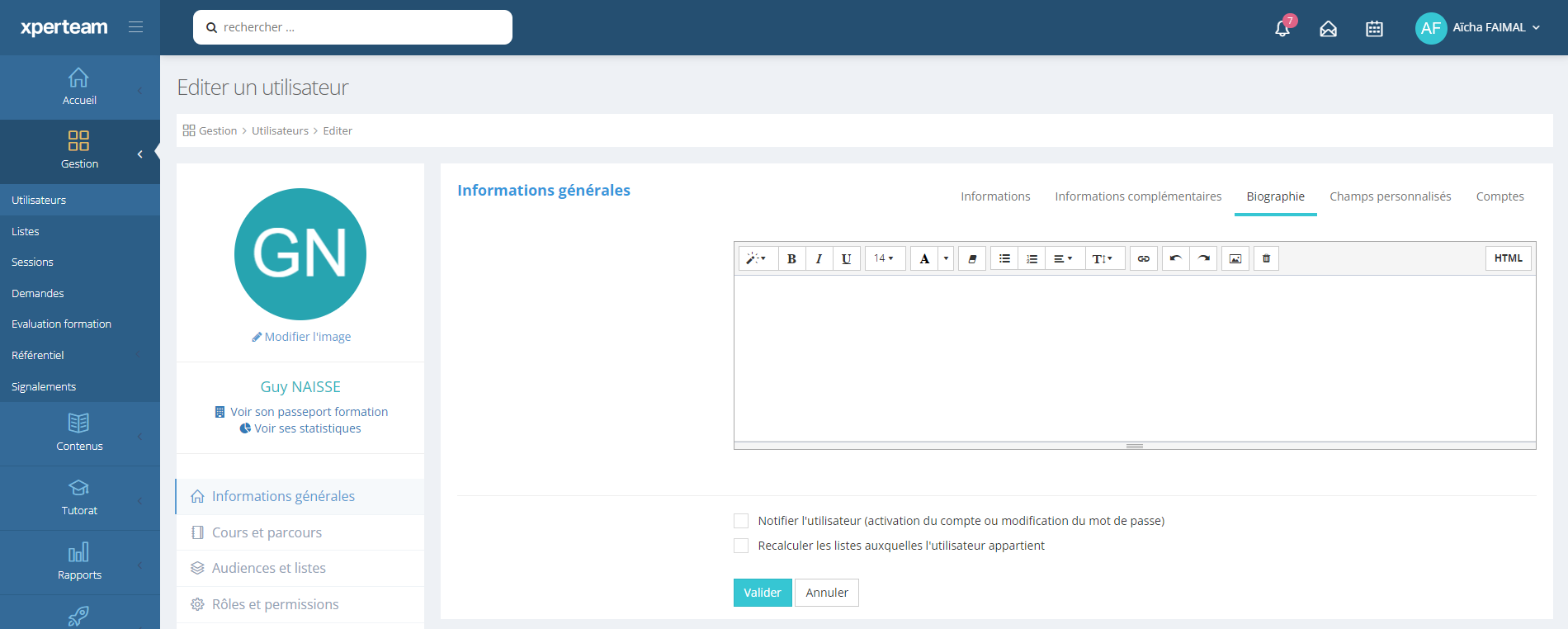Open the font size 14 dropdown

(x=884, y=258)
